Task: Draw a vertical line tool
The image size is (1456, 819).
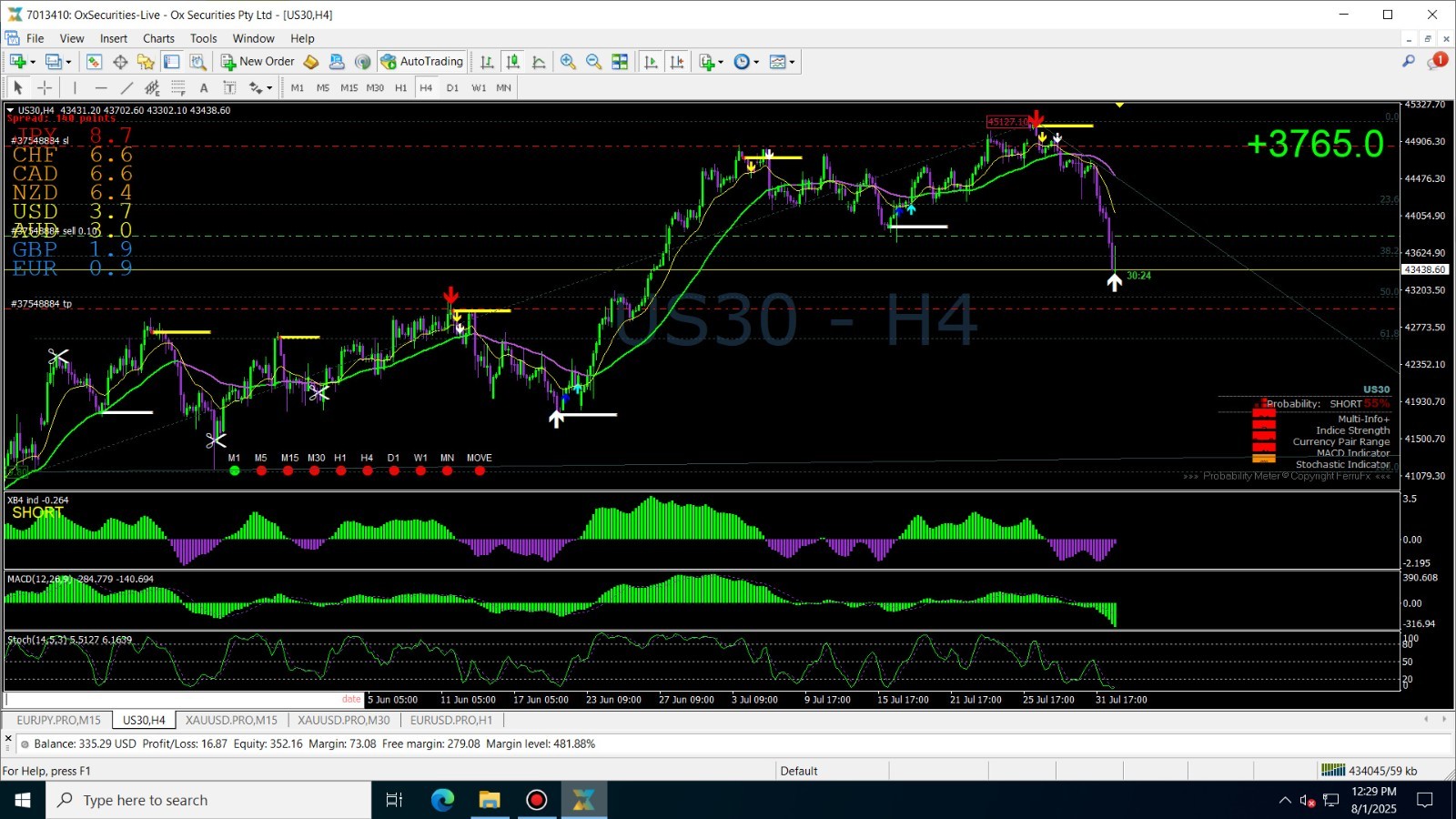Action: (75, 87)
